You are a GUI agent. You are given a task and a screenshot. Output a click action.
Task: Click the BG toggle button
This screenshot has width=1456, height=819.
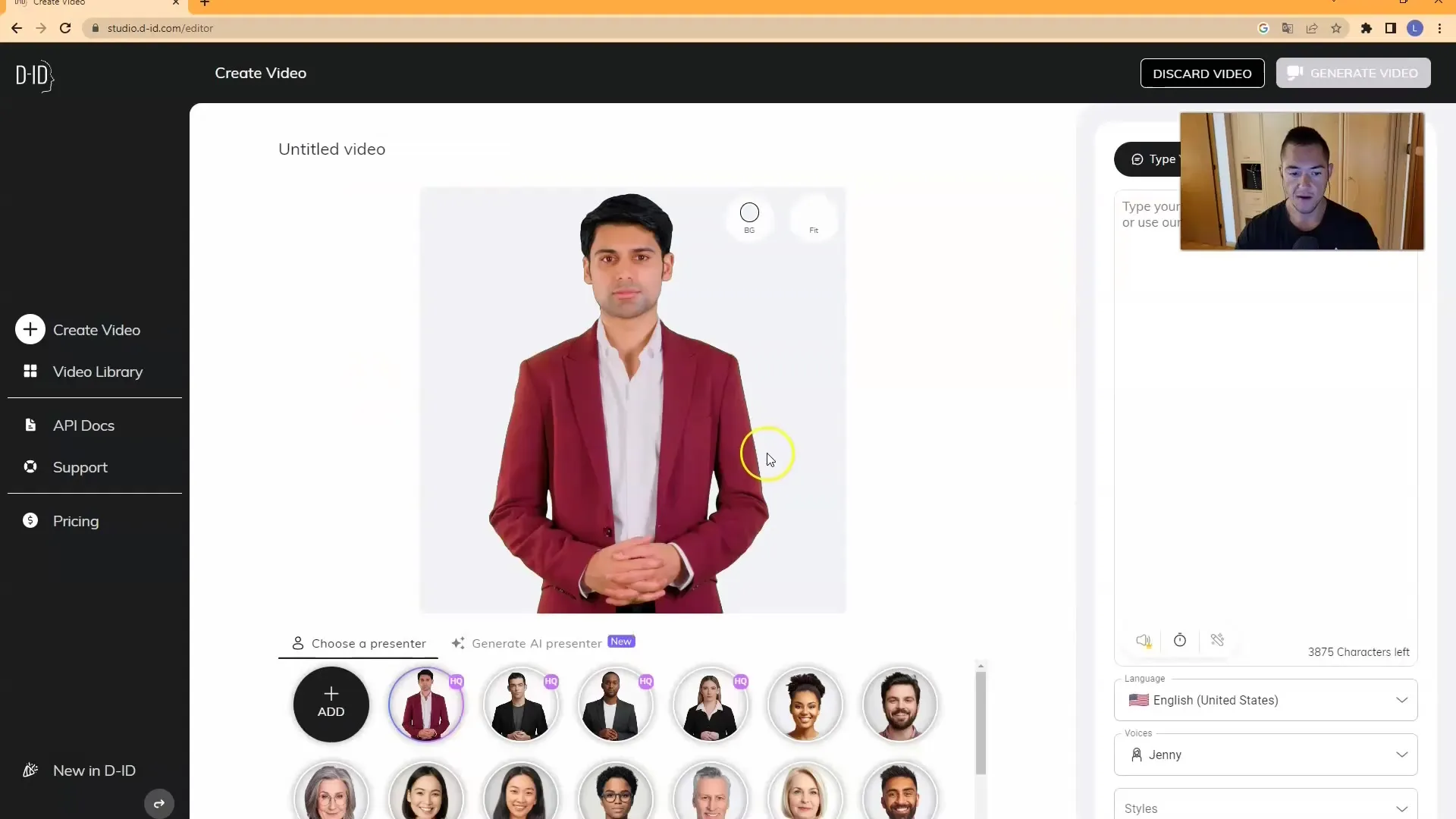749,212
